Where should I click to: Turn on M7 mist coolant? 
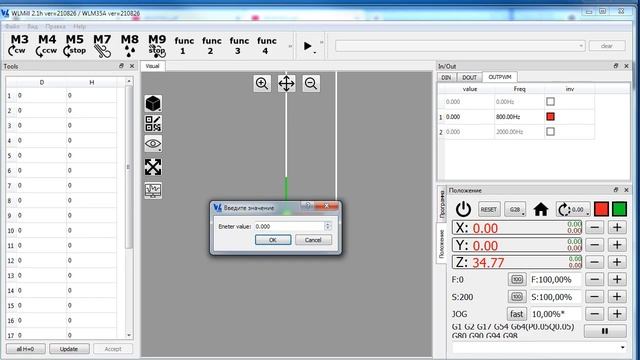click(102, 45)
